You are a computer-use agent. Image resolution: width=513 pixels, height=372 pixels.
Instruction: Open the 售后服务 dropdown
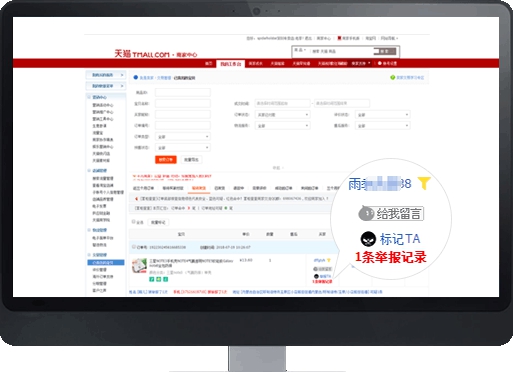click(382, 126)
